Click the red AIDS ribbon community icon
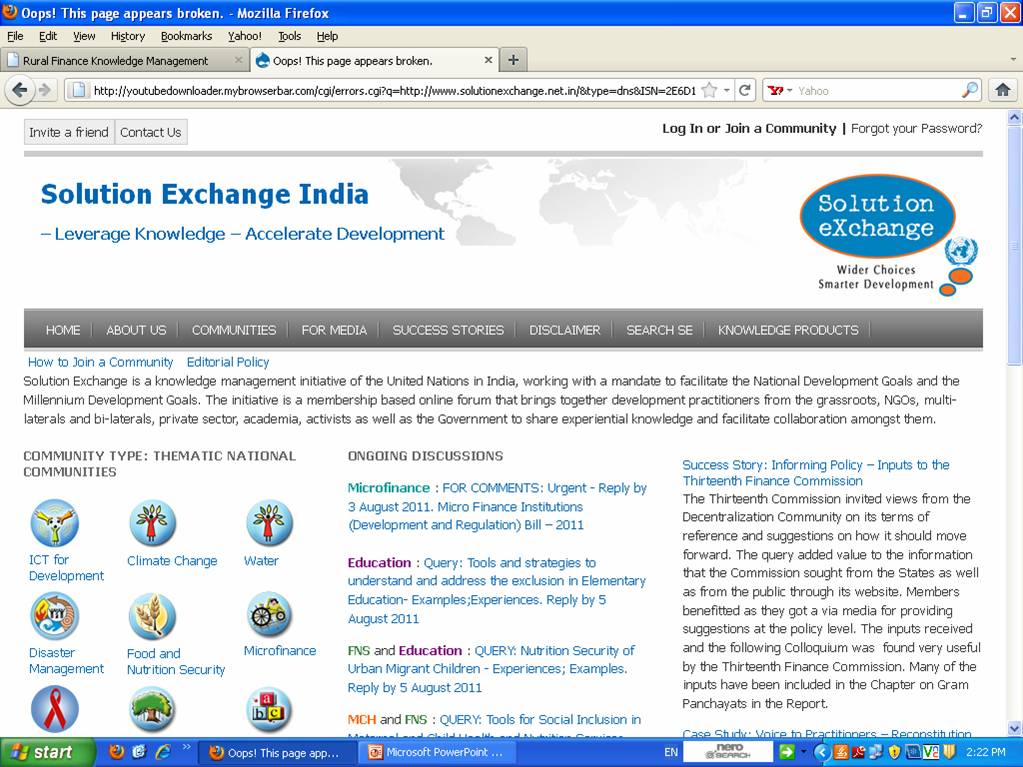This screenshot has height=767, width=1023. point(55,709)
